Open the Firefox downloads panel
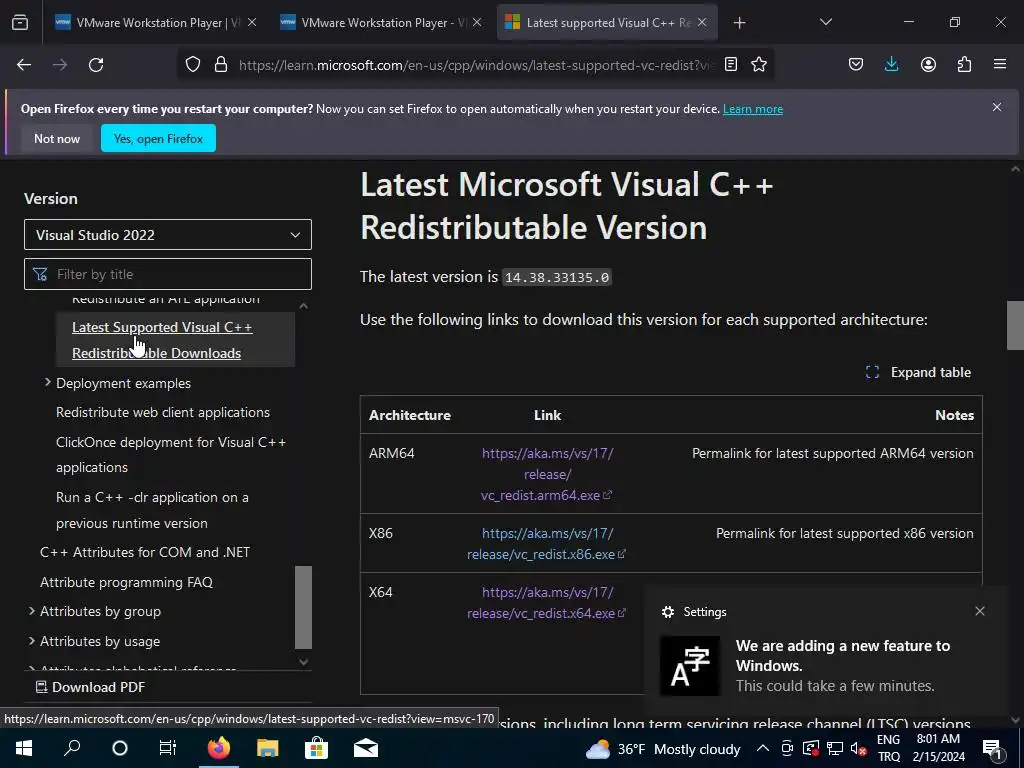The width and height of the screenshot is (1024, 768). [x=891, y=65]
